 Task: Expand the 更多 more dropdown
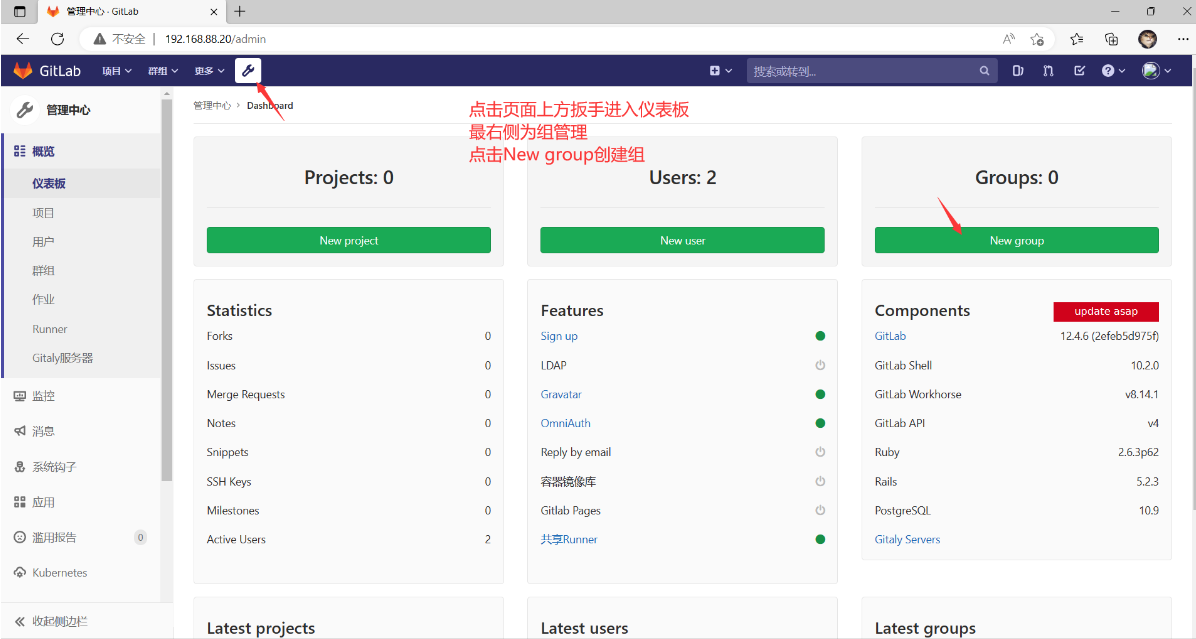(209, 71)
